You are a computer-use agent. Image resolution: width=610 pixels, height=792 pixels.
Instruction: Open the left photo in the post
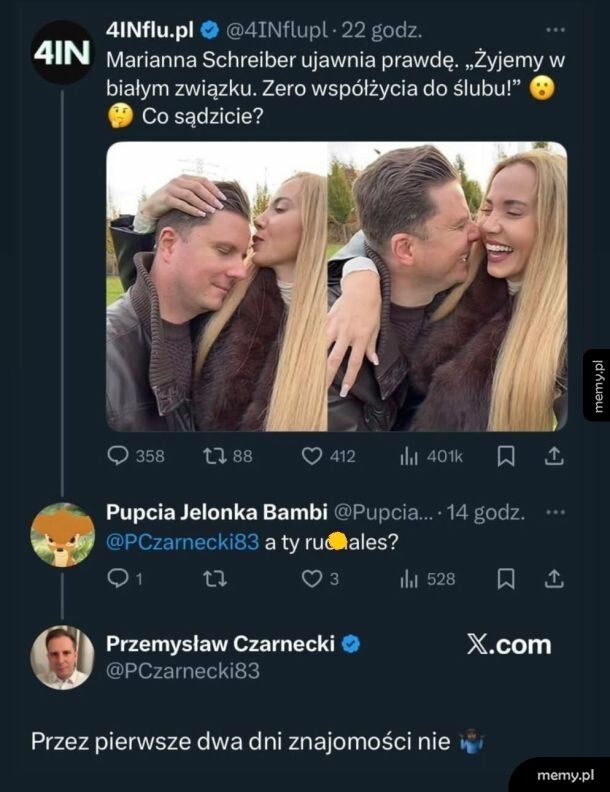click(217, 286)
